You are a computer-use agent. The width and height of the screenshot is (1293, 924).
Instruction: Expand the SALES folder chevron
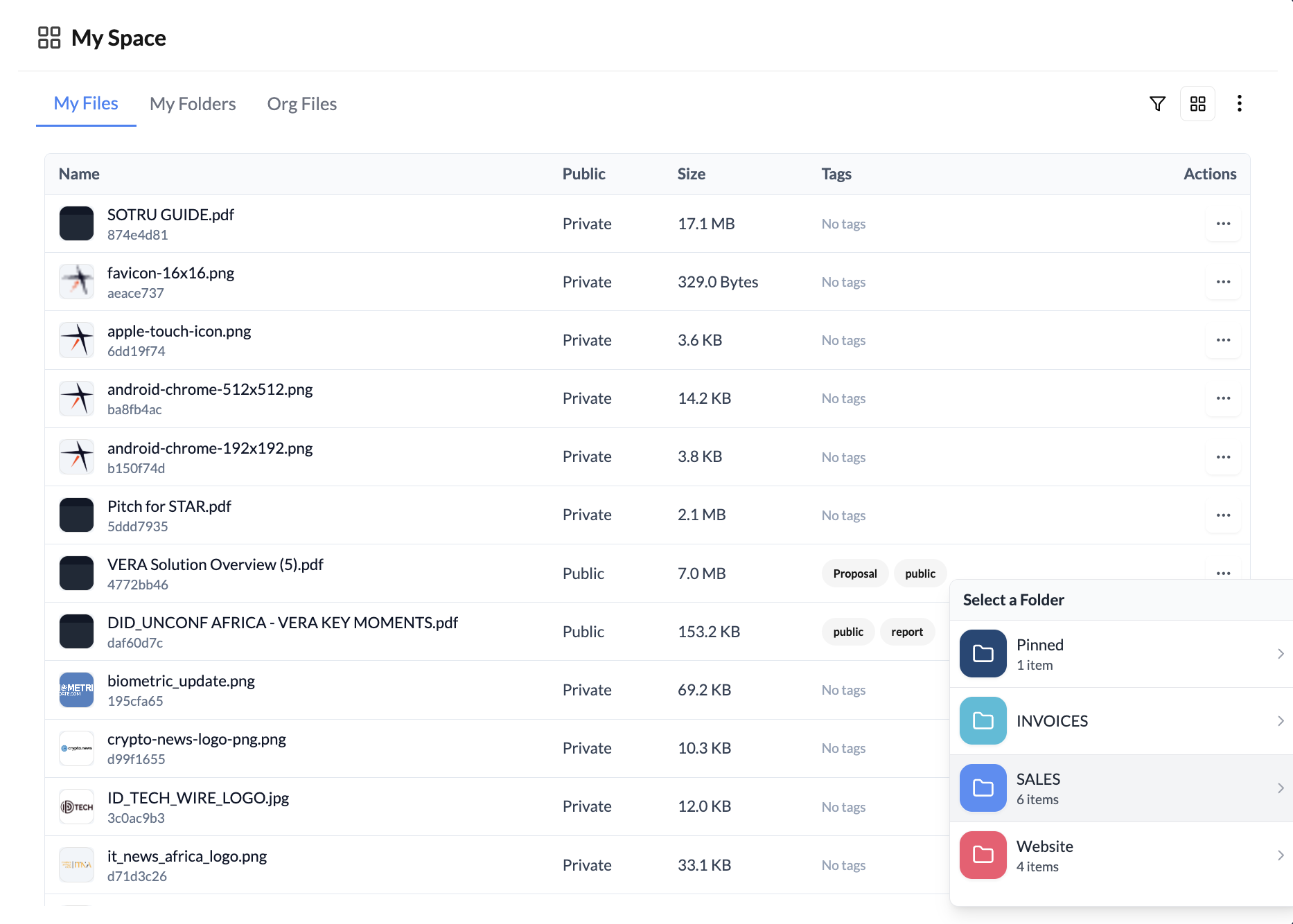[x=1280, y=788]
